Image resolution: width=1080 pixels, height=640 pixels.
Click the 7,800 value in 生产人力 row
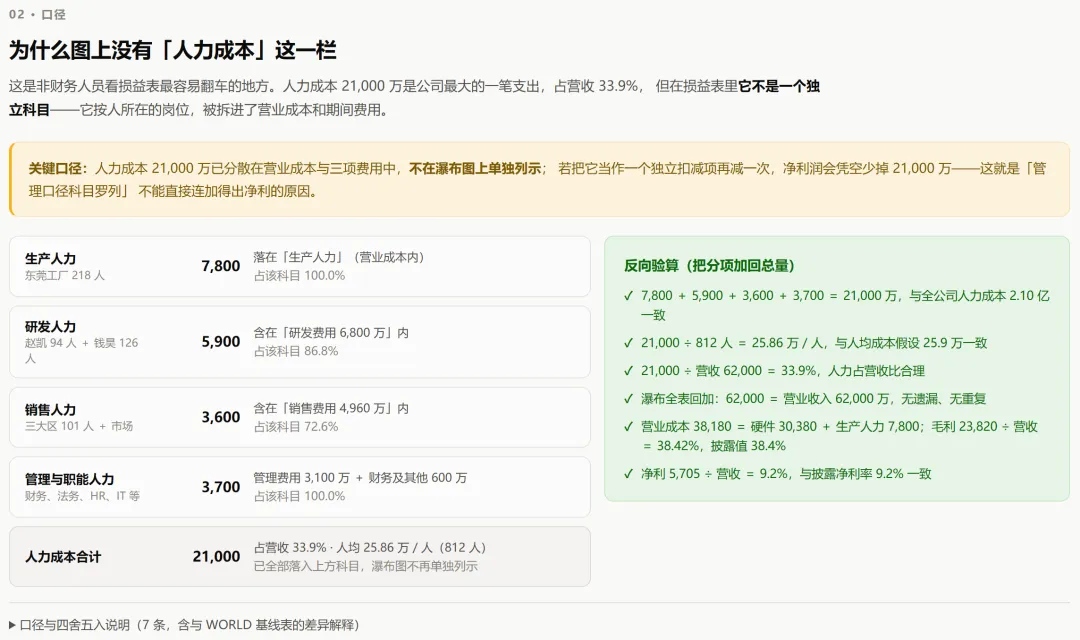(x=220, y=266)
